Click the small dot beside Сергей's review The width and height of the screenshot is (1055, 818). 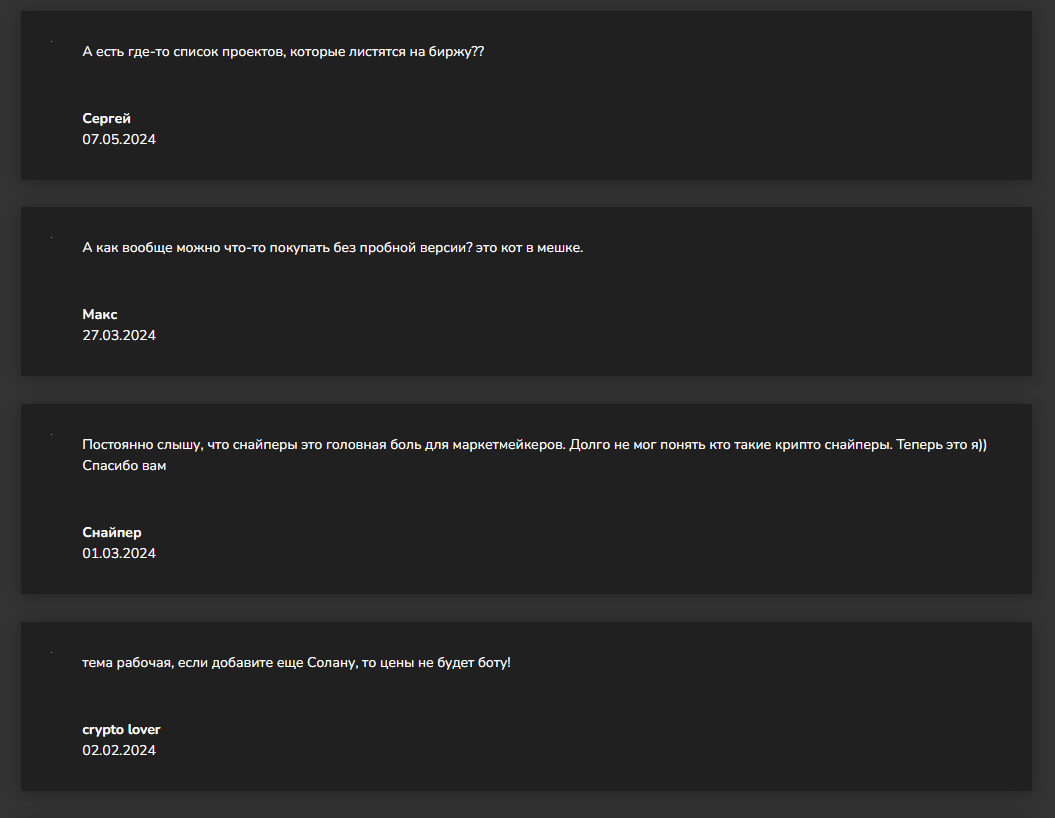(52, 41)
